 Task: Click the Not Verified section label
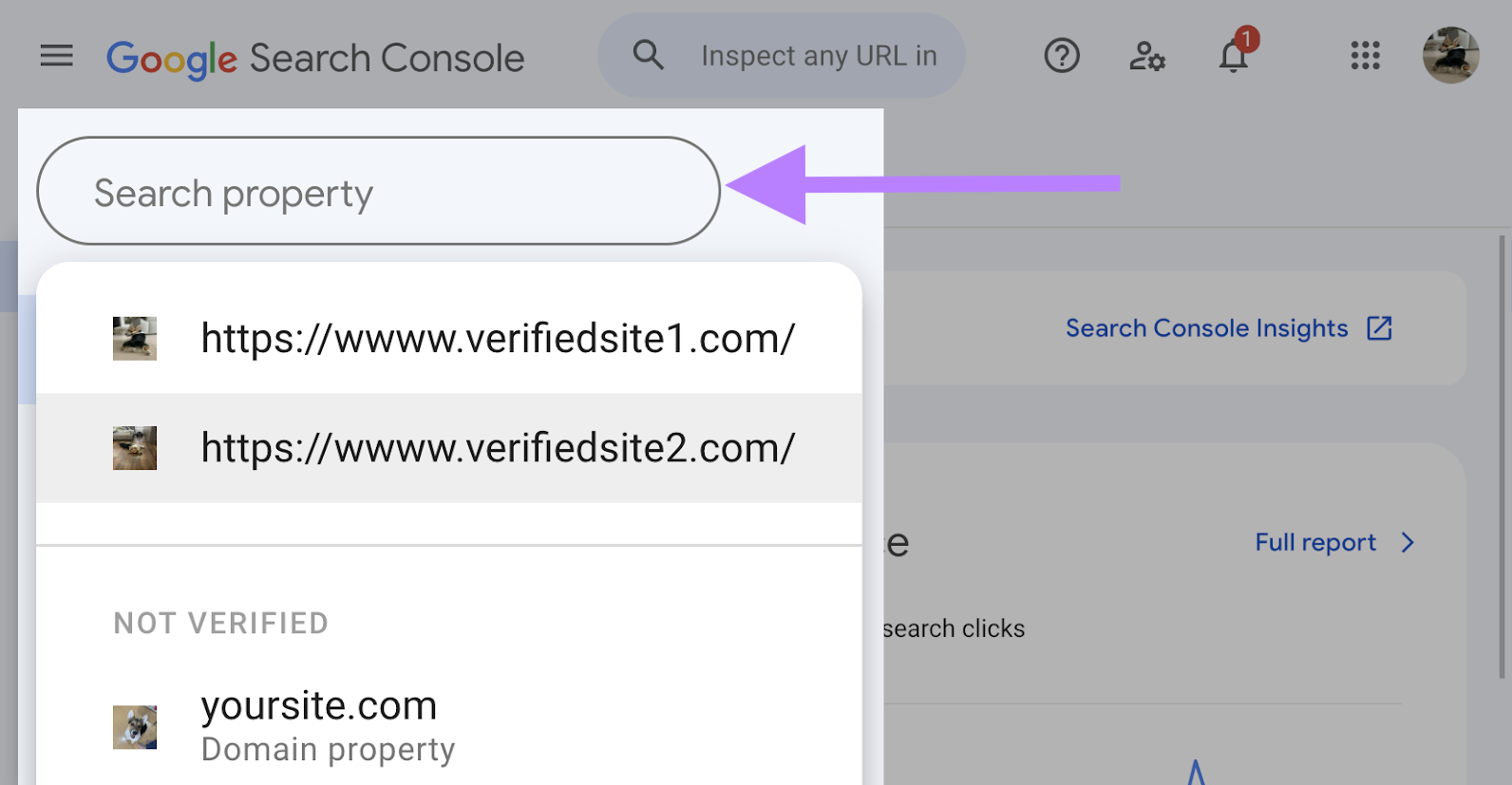tap(220, 623)
